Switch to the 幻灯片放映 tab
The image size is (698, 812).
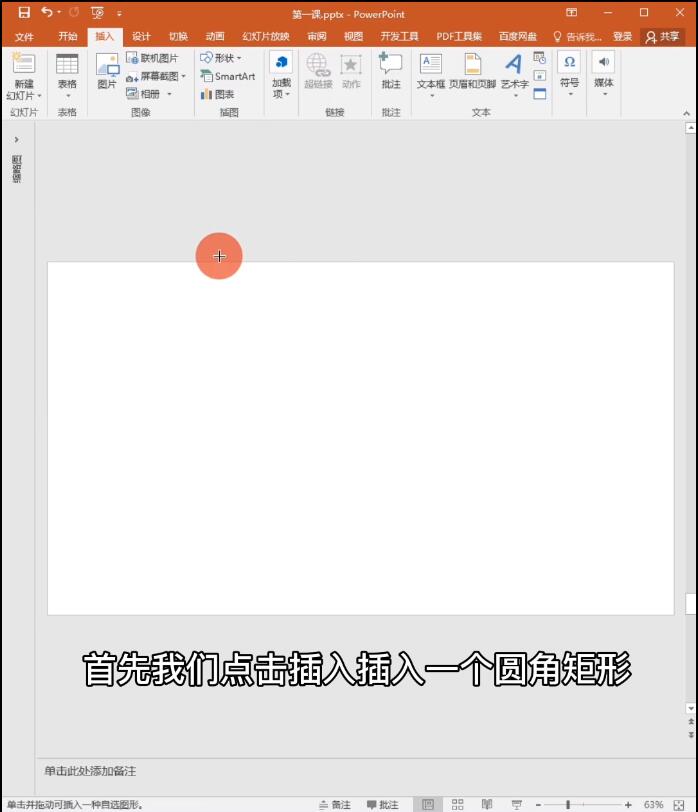pyautogui.click(x=266, y=36)
